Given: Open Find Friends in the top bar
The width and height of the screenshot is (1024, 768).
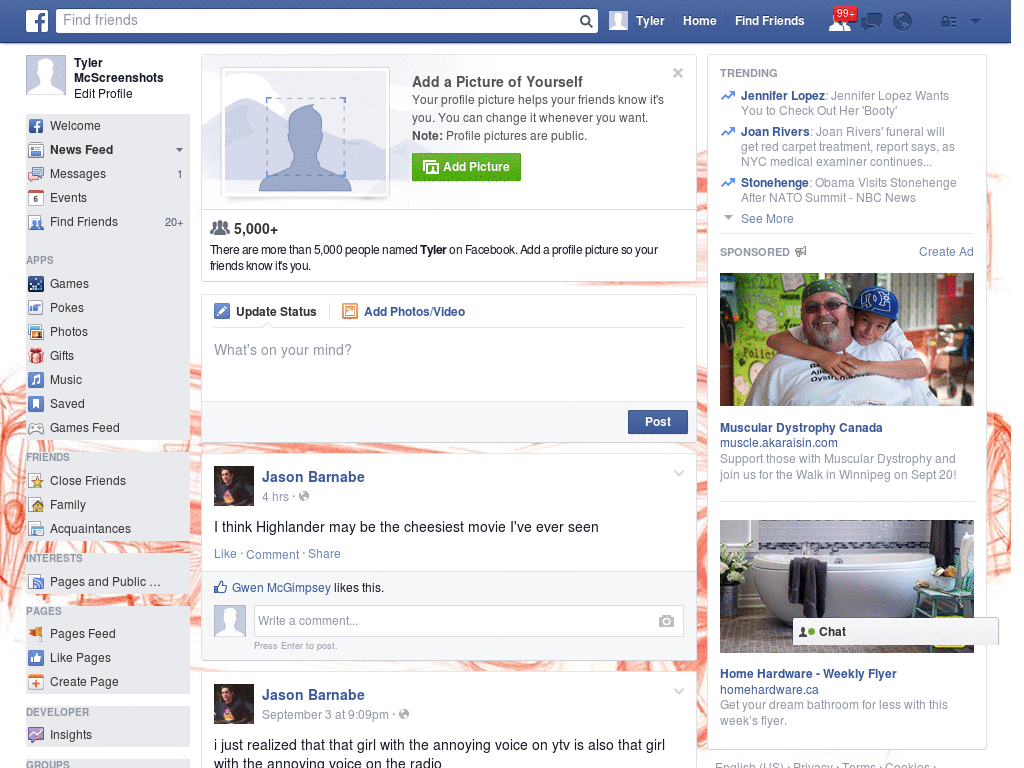Looking at the screenshot, I should (769, 21).
